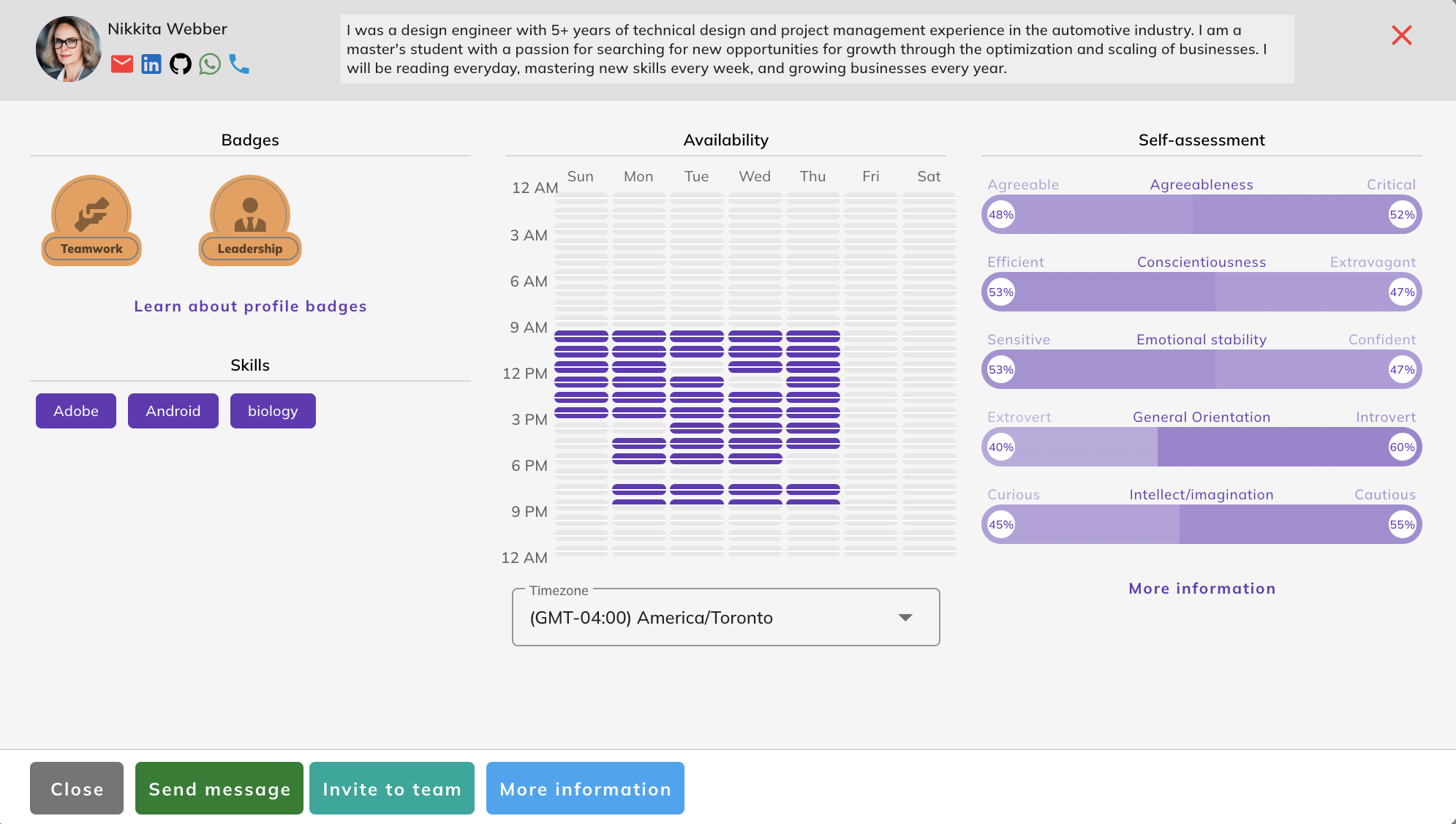Click the green WhatsApp icon
The image size is (1456, 824).
(210, 64)
